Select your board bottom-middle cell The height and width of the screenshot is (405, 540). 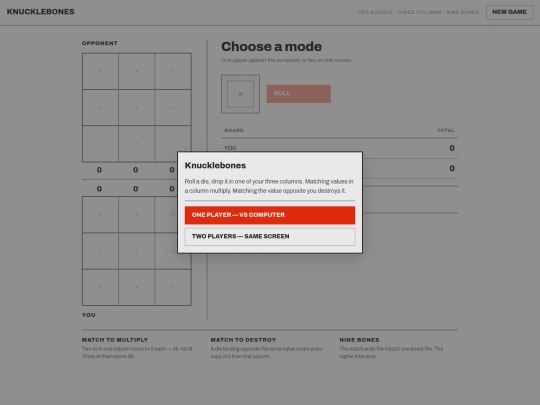pyautogui.click(x=137, y=287)
